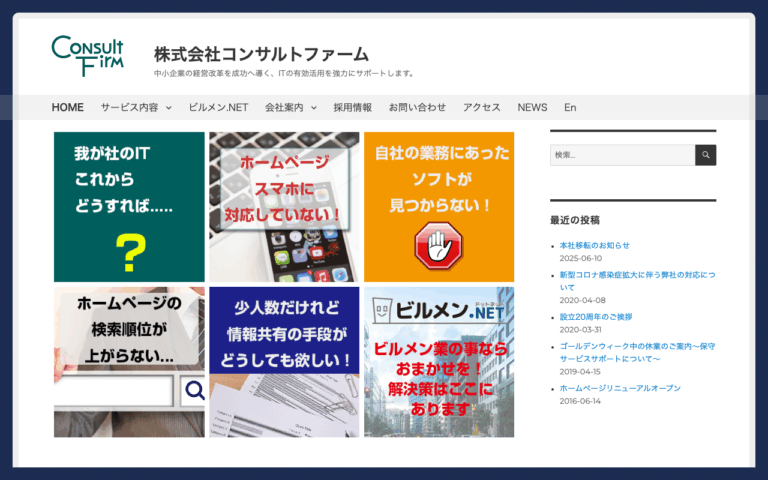768x480 pixels.
Task: Click the 株式会社コンサルトファーム site title
Action: pyautogui.click(x=262, y=54)
